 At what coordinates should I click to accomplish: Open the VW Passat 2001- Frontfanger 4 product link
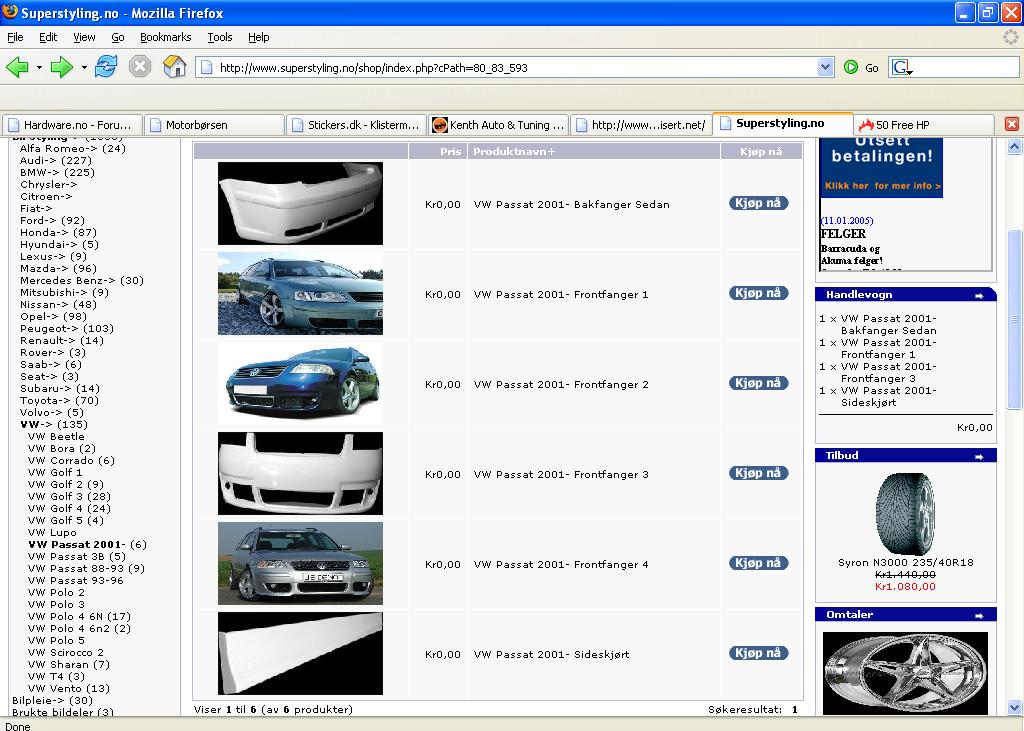pyautogui.click(x=561, y=564)
